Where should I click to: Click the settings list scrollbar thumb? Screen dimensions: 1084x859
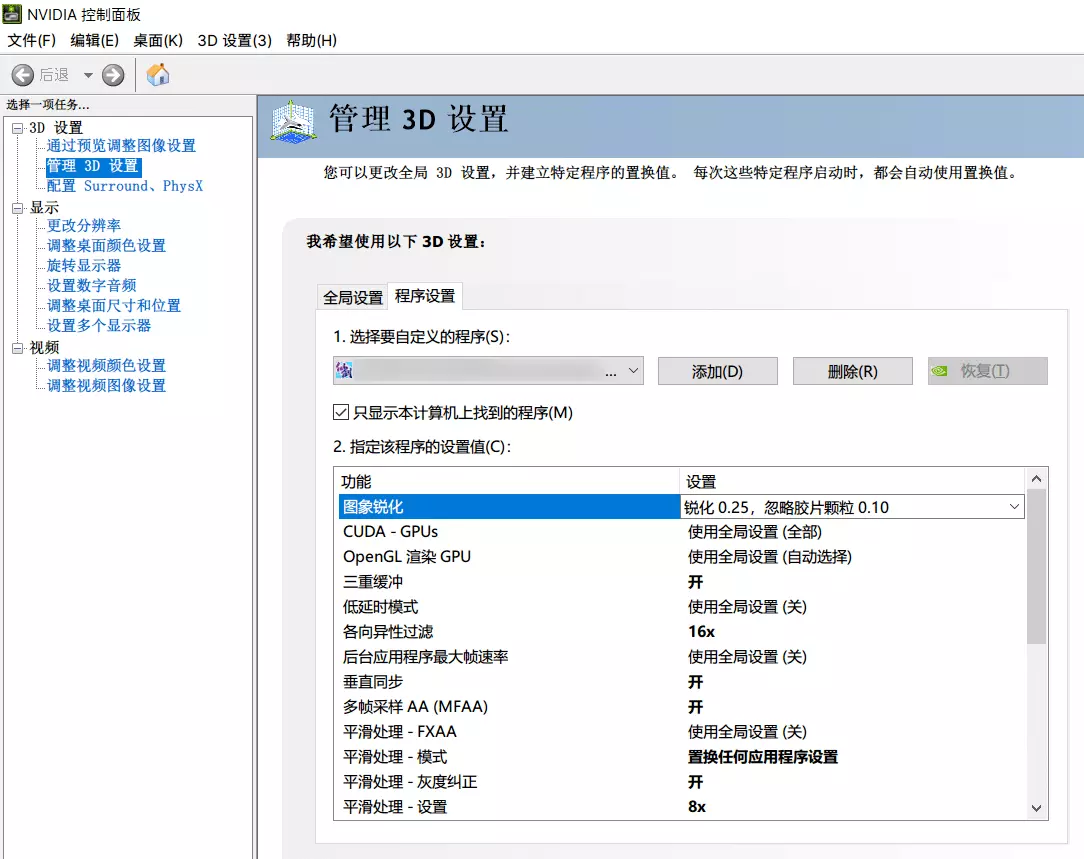pyautogui.click(x=1036, y=566)
